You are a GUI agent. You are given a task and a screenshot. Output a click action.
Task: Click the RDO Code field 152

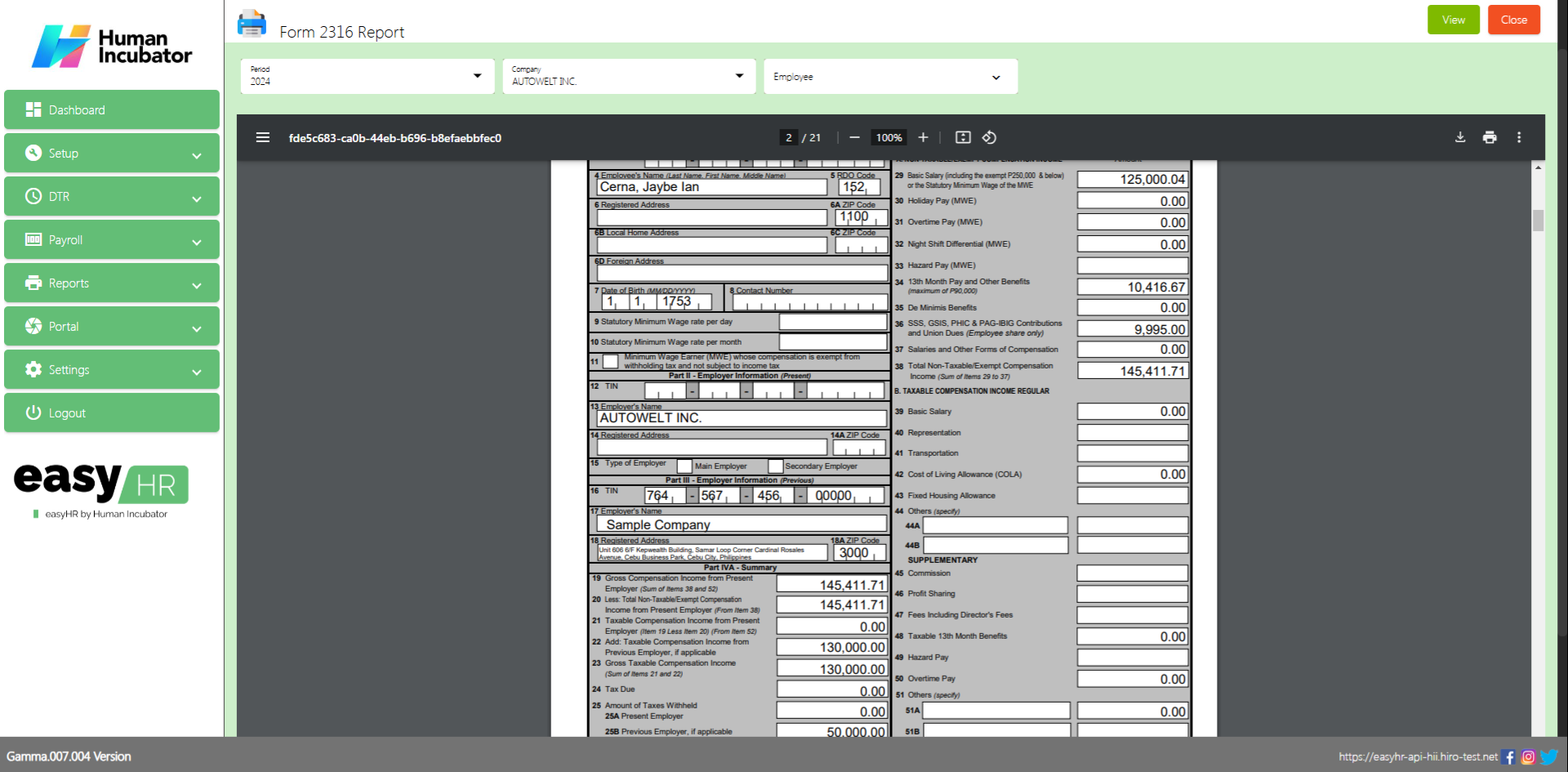click(857, 187)
